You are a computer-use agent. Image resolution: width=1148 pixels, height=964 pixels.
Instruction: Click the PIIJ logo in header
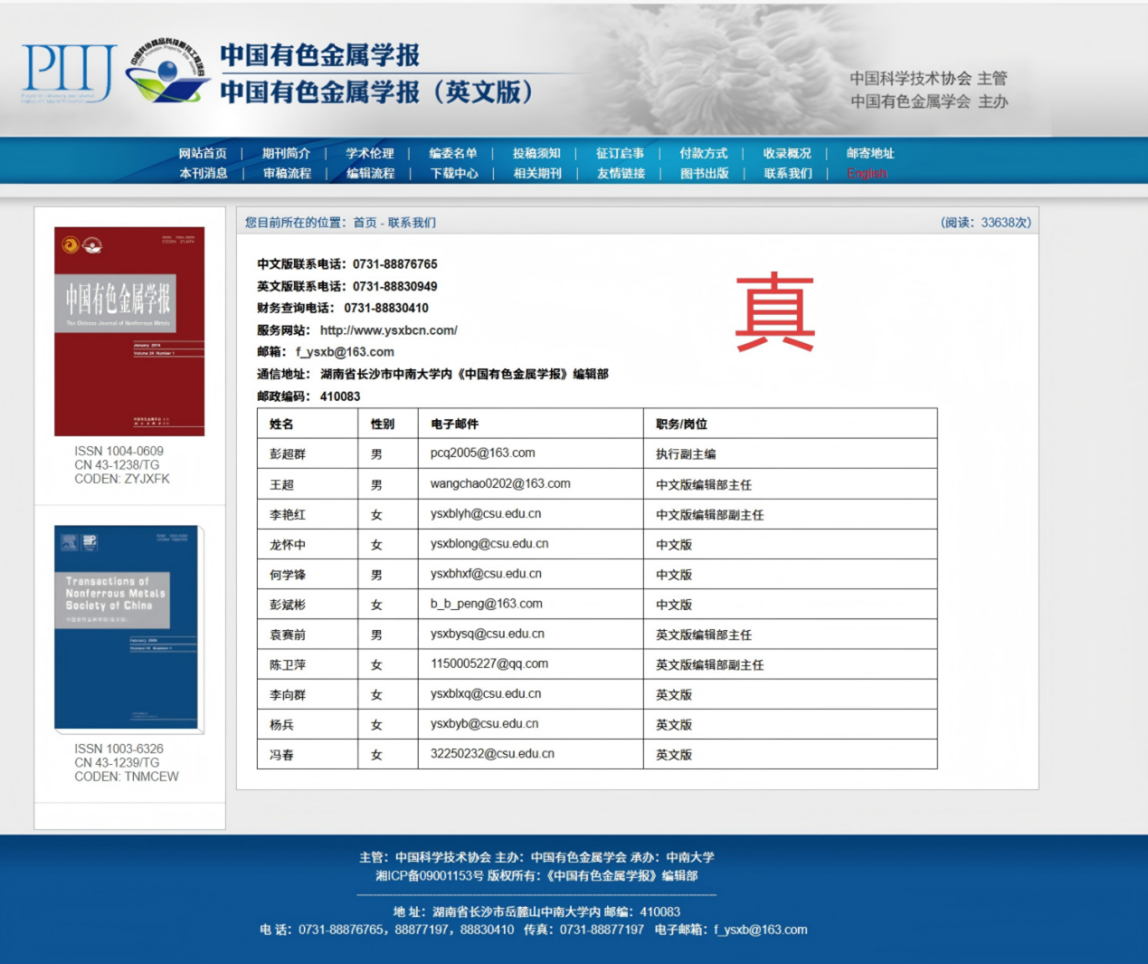(x=68, y=74)
